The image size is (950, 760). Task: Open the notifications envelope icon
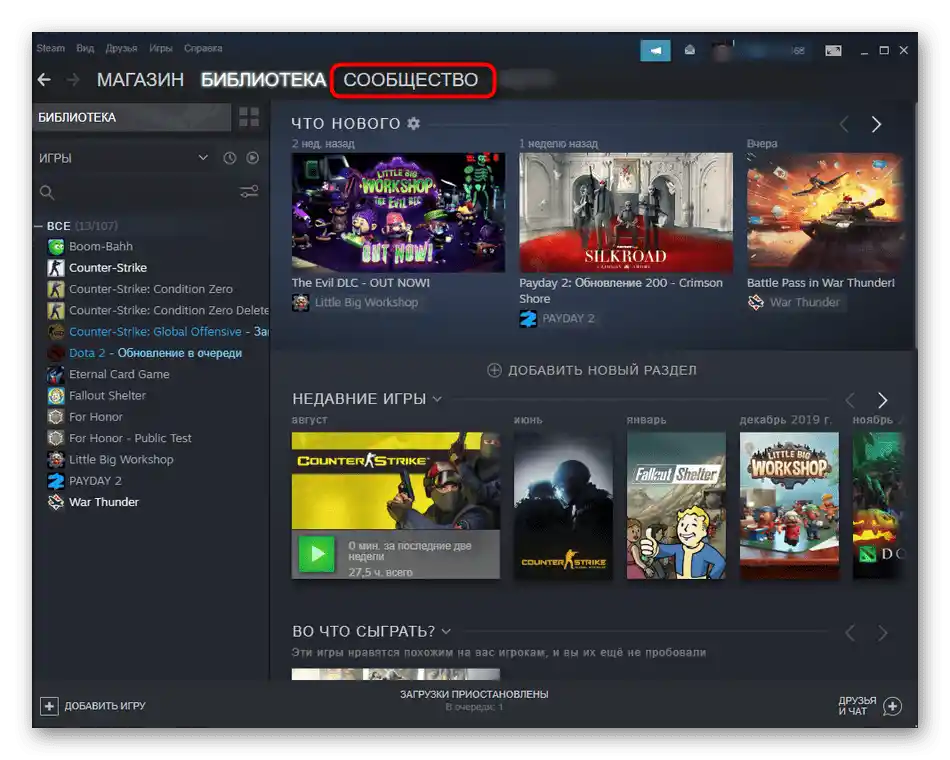click(689, 50)
